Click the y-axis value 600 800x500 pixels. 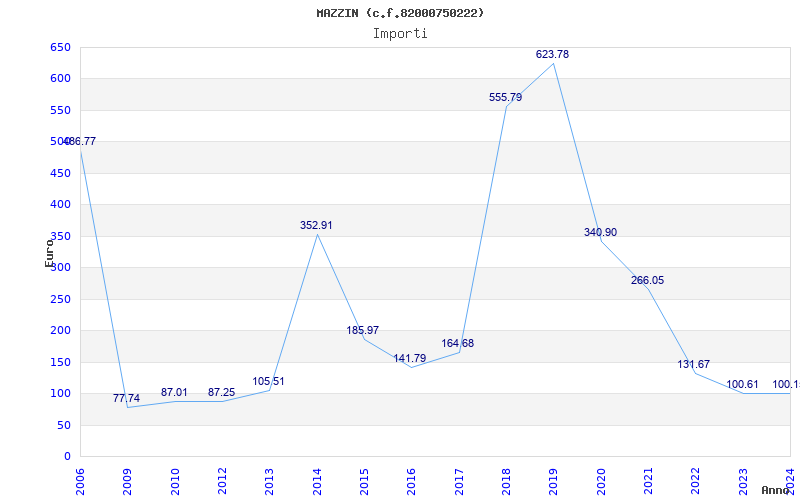(x=60, y=79)
